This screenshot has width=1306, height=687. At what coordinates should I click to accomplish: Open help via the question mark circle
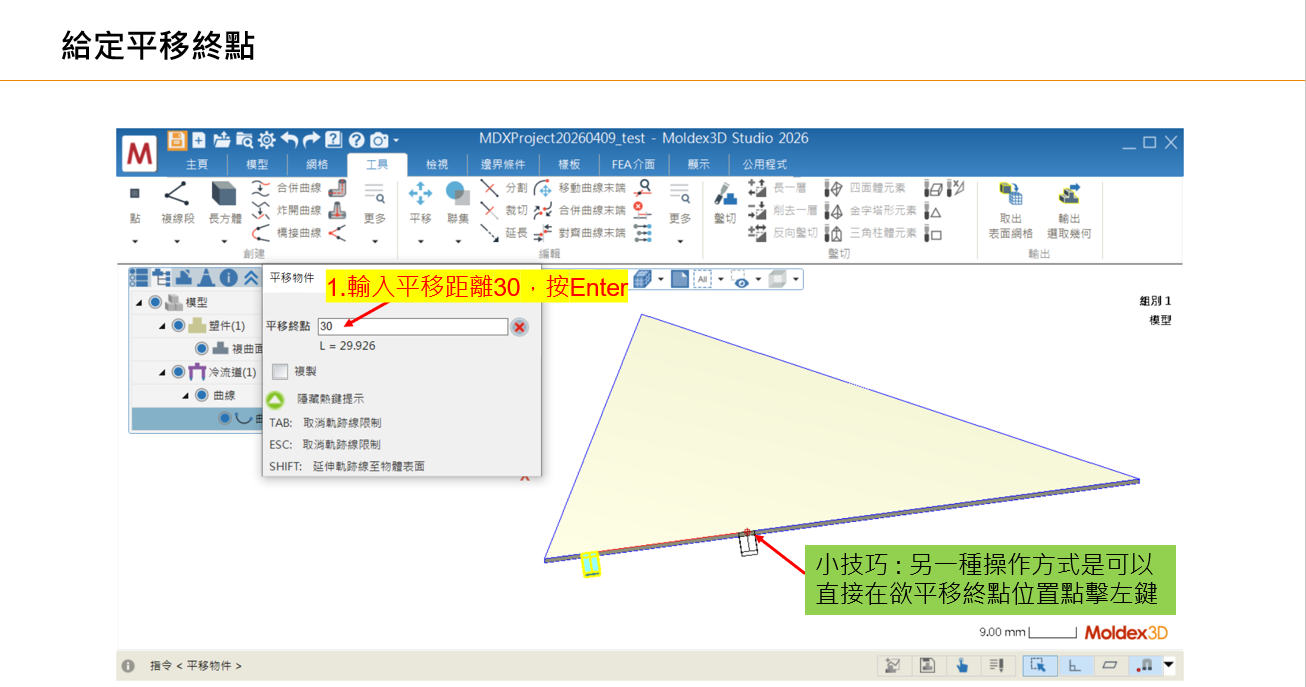(x=356, y=140)
